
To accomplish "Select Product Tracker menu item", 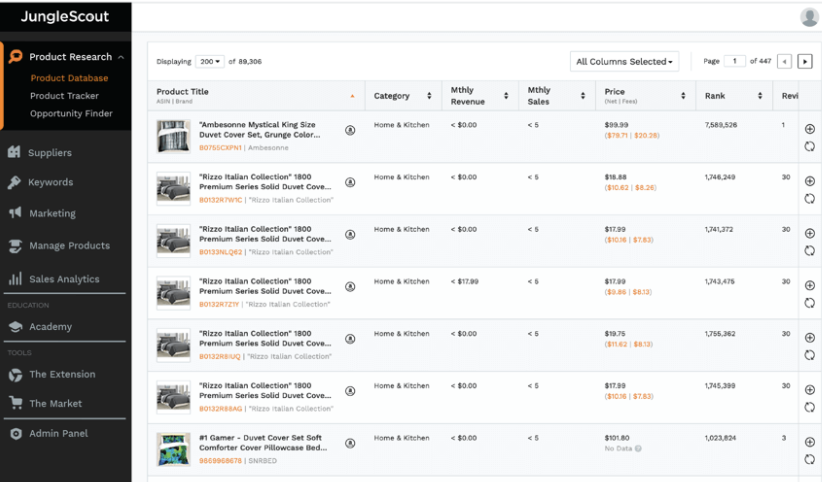I will [x=64, y=95].
